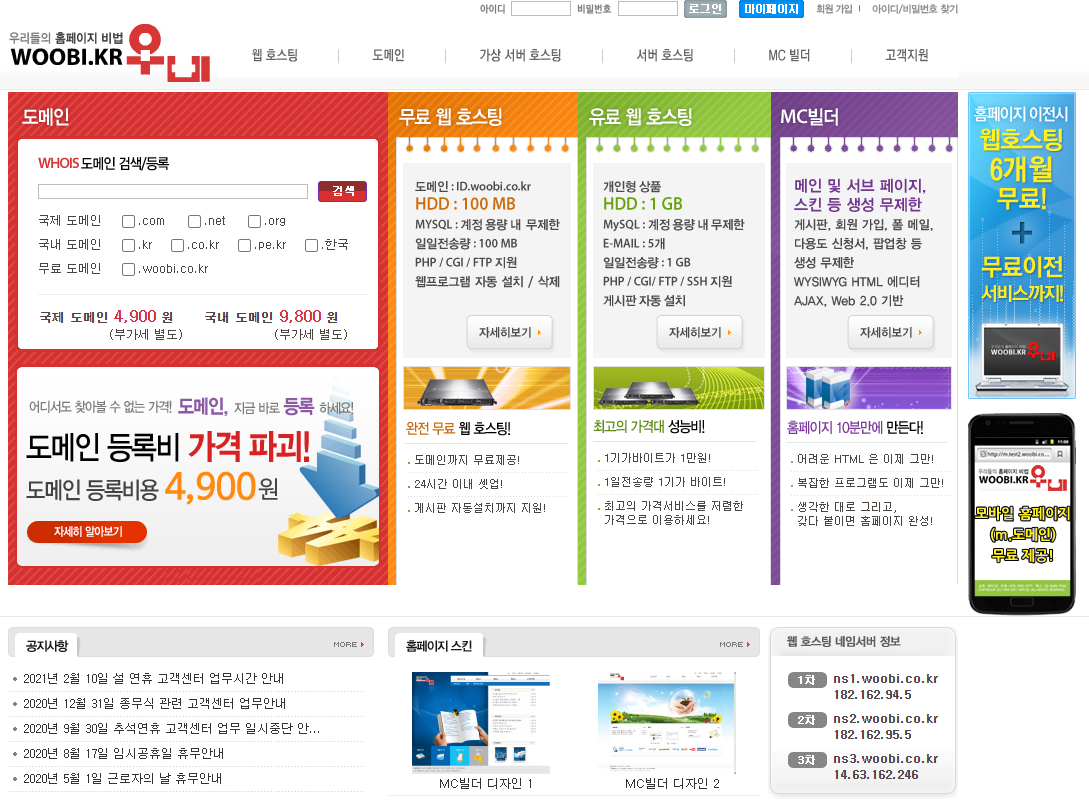Image resolution: width=1089 pixels, height=806 pixels.
Task: Select the 홈페이지 스킨 tab
Action: [x=439, y=646]
